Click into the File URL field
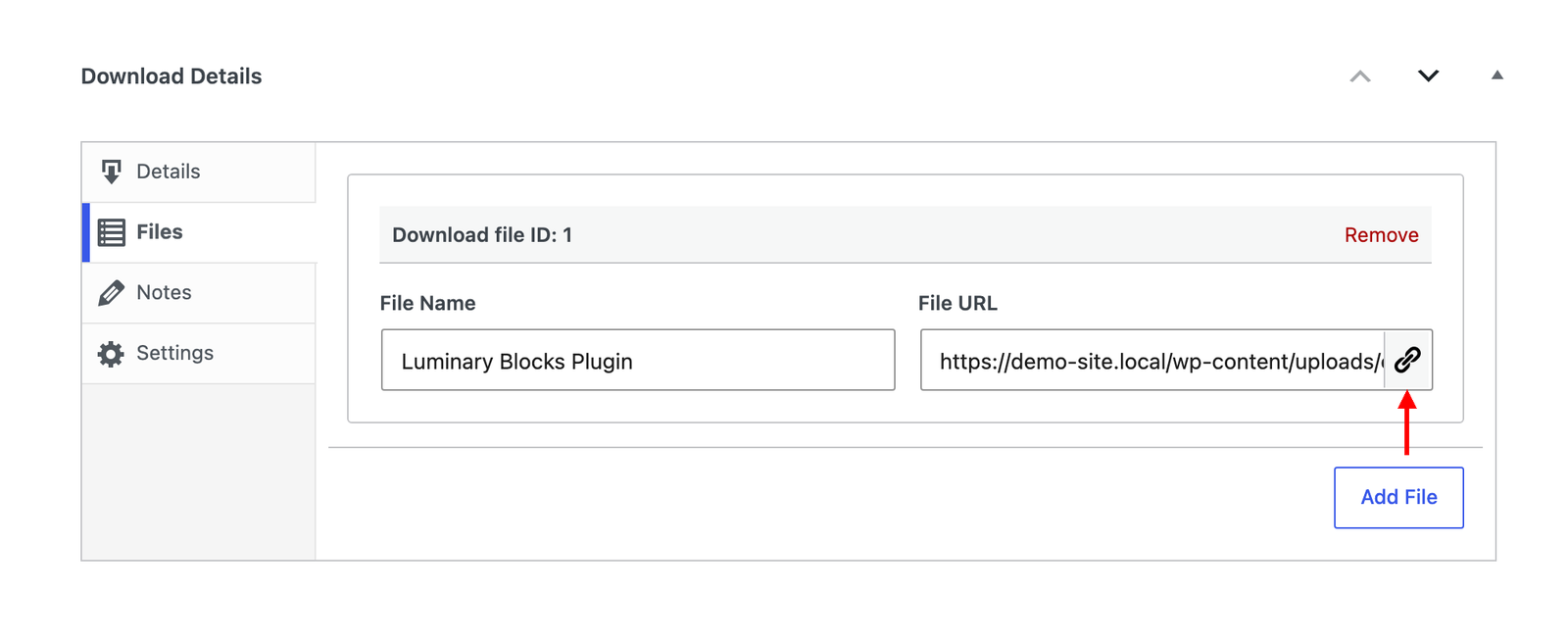Viewport: 1568px width, 642px height. (1152, 360)
